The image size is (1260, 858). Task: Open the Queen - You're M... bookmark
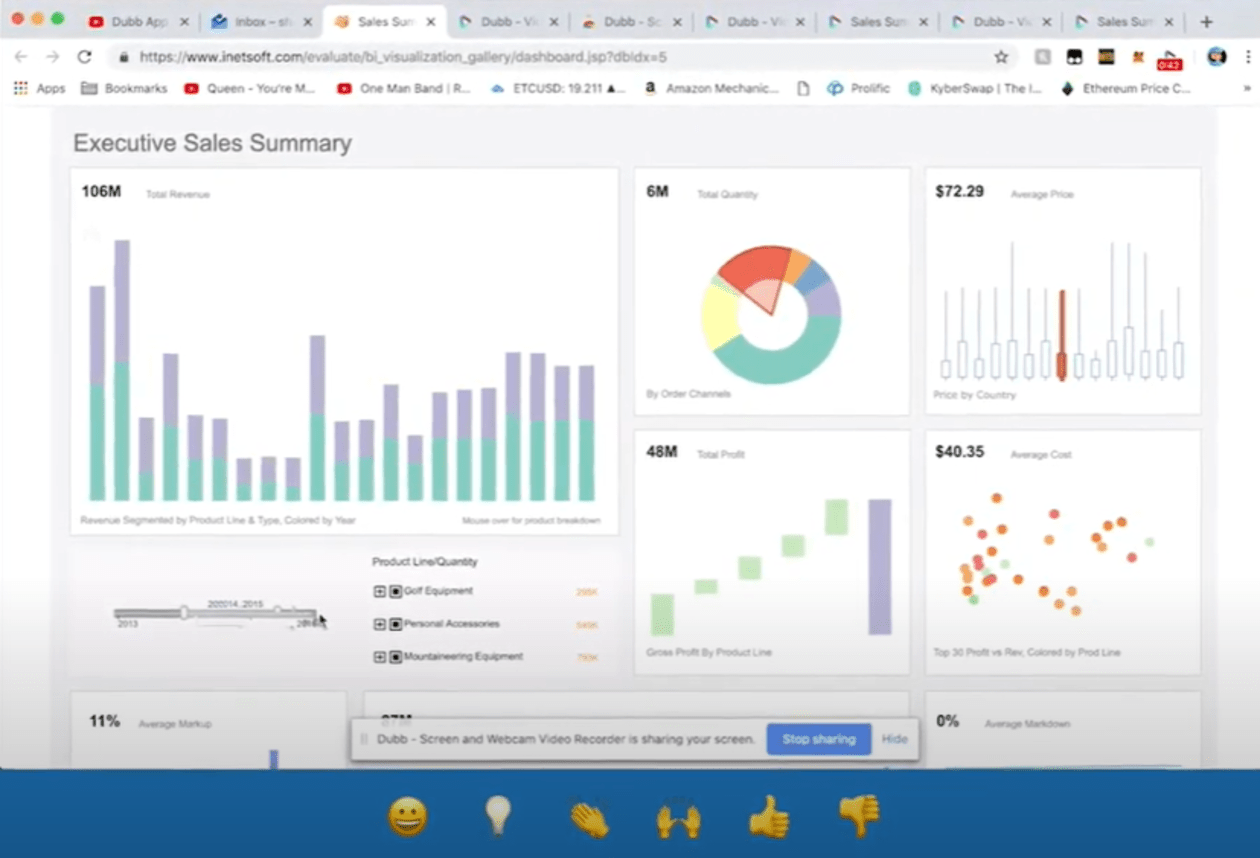[249, 88]
